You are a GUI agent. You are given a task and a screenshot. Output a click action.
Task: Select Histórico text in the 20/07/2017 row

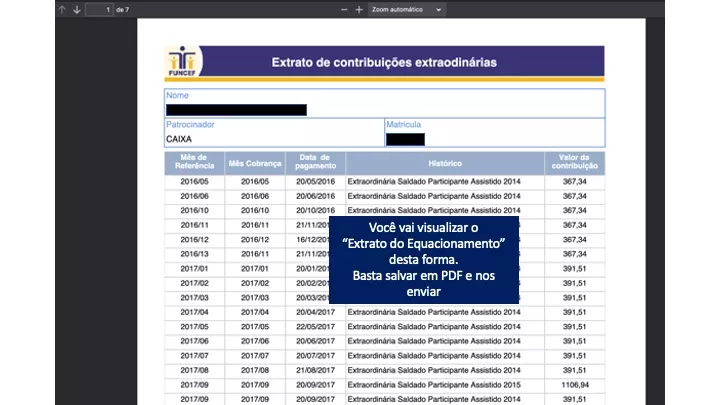coord(434,356)
